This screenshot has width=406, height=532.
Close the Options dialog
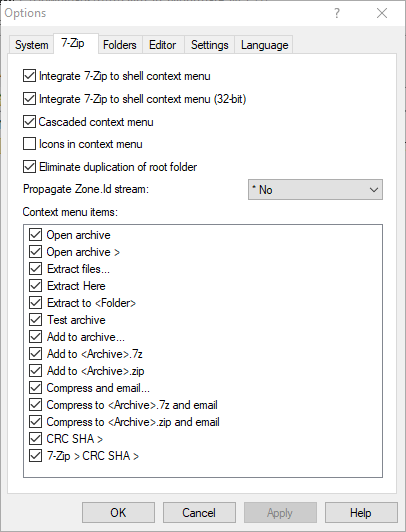(x=382, y=13)
